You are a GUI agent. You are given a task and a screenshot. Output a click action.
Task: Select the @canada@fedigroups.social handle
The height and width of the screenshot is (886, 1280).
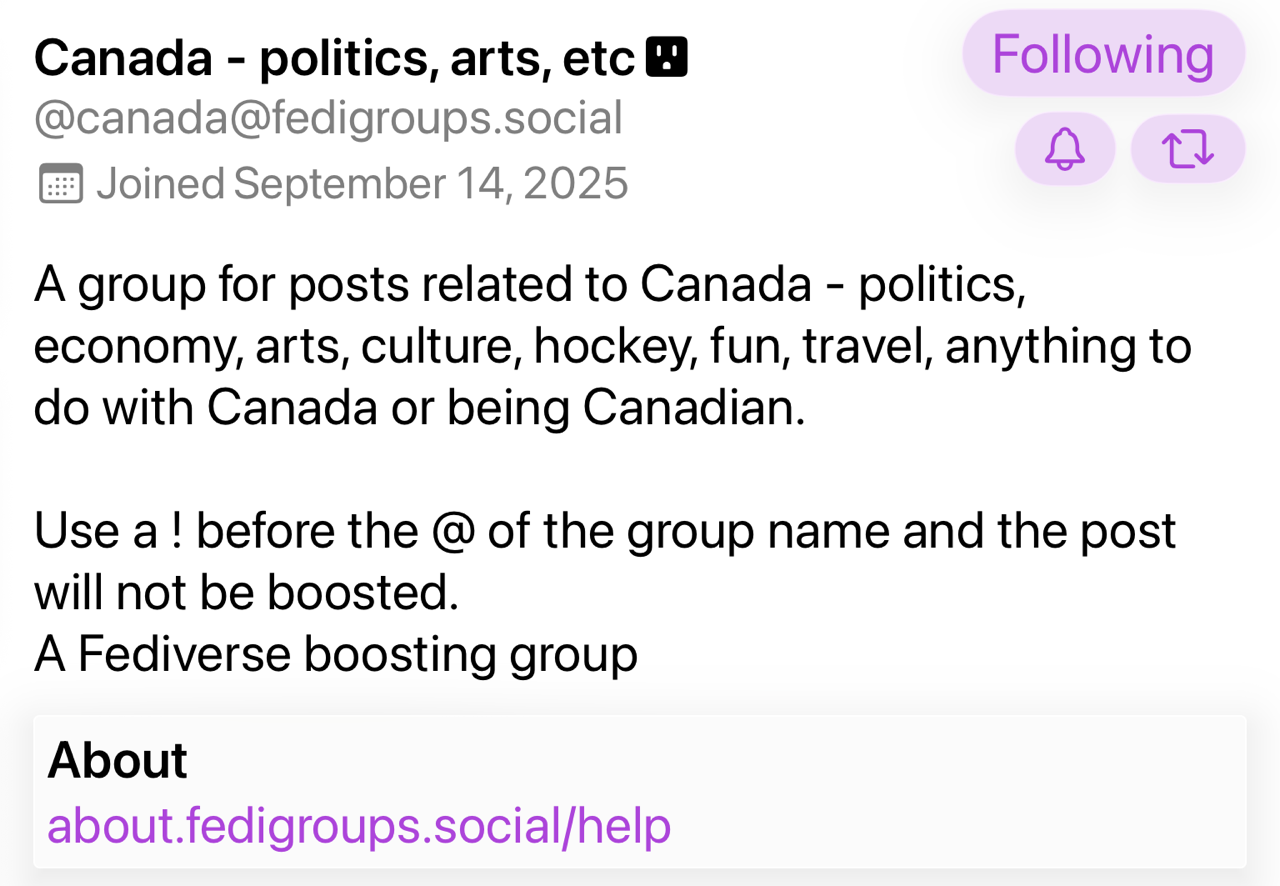pos(328,119)
